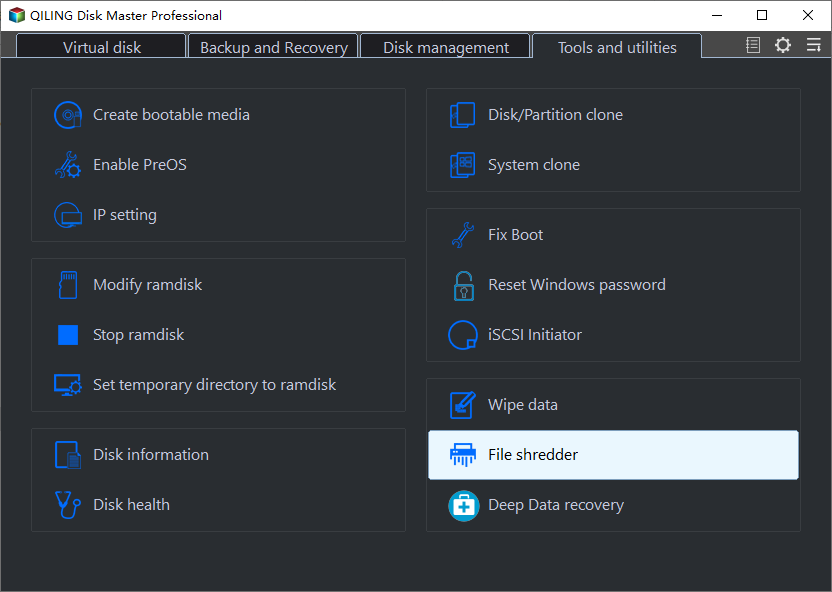Screen dimensions: 832x592
Task: Click the Create bootable media disc icon
Action: pyautogui.click(x=68, y=115)
